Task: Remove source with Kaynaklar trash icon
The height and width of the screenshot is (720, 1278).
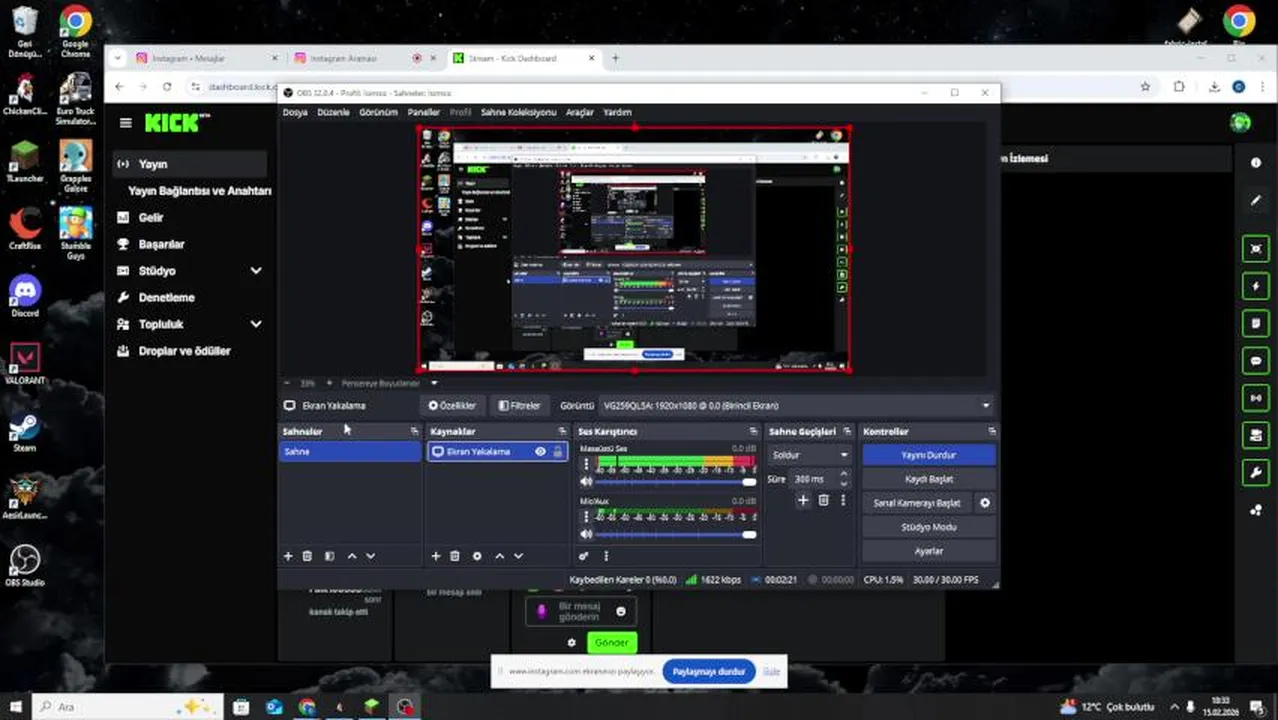Action: [x=454, y=556]
